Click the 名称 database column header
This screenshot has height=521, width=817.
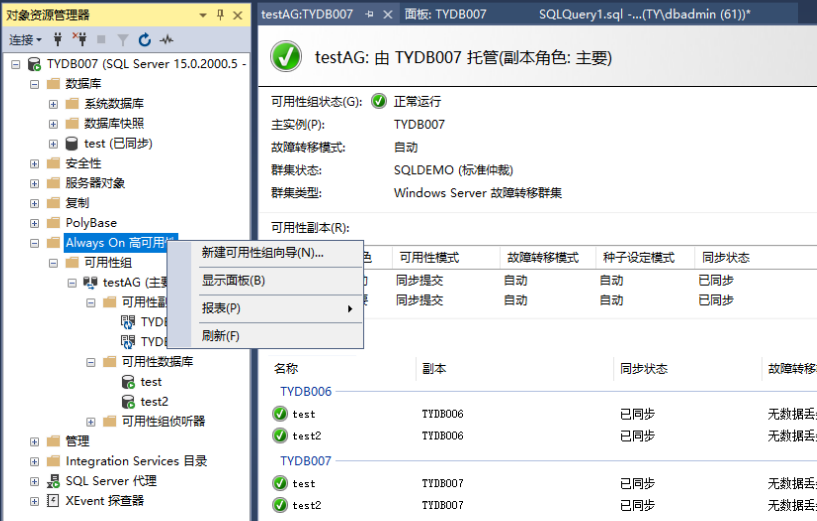pos(286,369)
